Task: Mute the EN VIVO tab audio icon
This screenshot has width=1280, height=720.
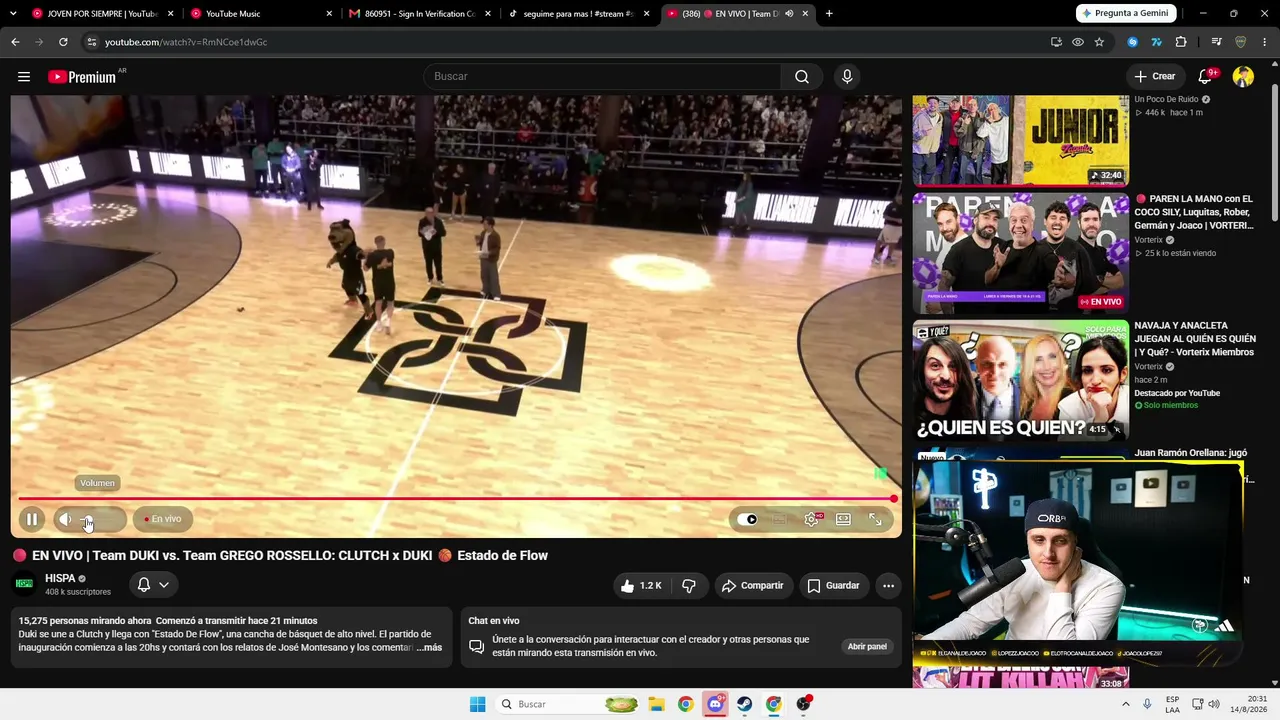Action: point(789,14)
